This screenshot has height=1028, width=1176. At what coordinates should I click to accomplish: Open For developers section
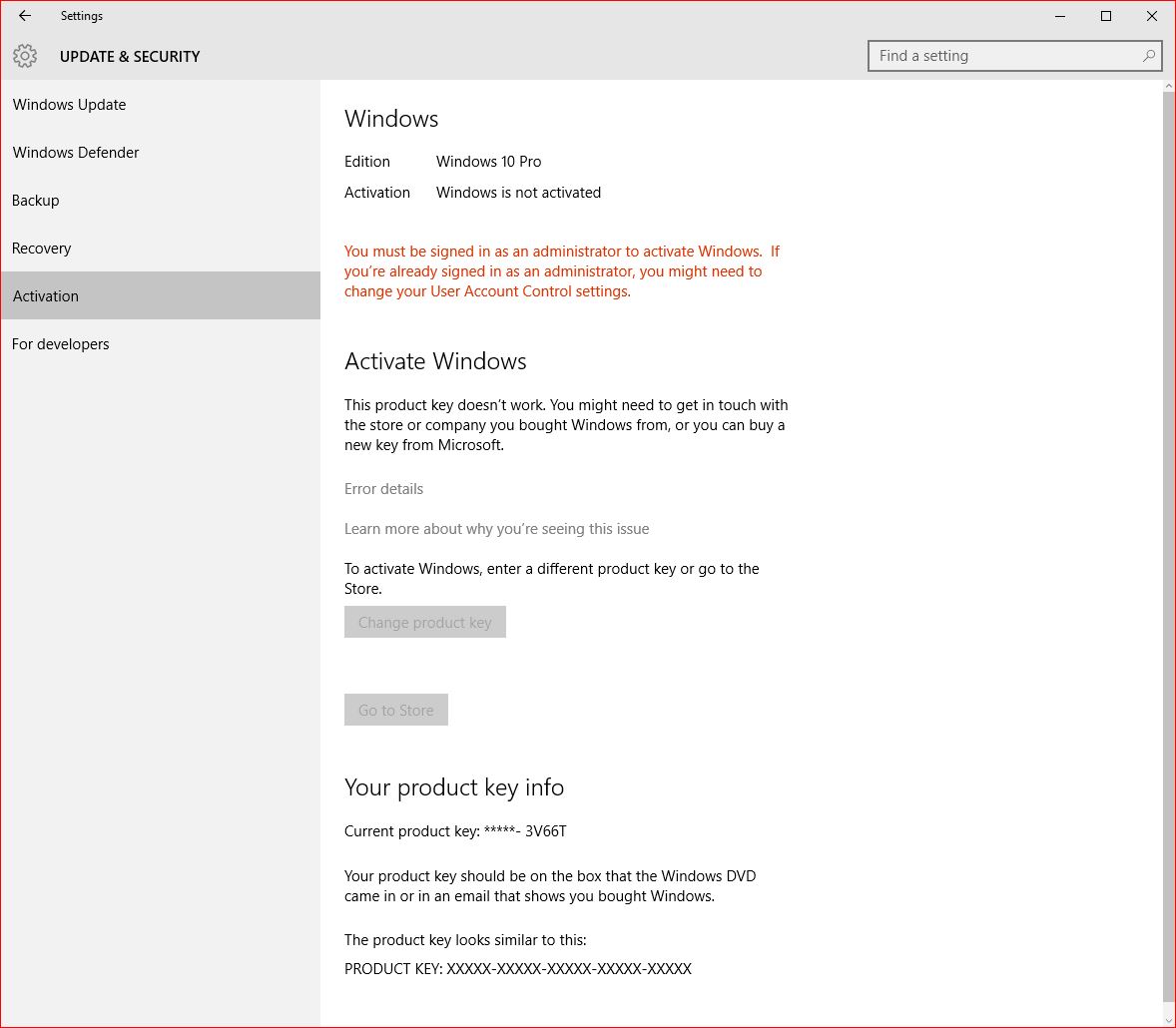pos(161,344)
